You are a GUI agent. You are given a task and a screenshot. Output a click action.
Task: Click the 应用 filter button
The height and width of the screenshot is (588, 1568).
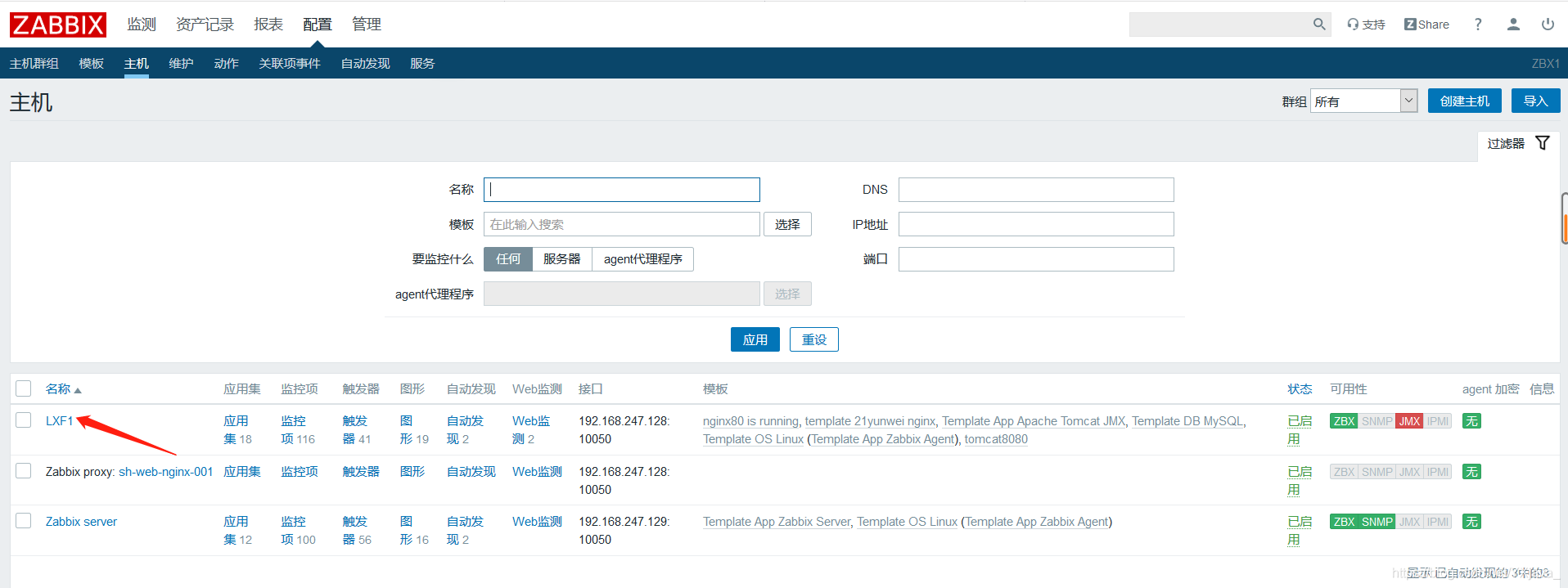click(755, 339)
